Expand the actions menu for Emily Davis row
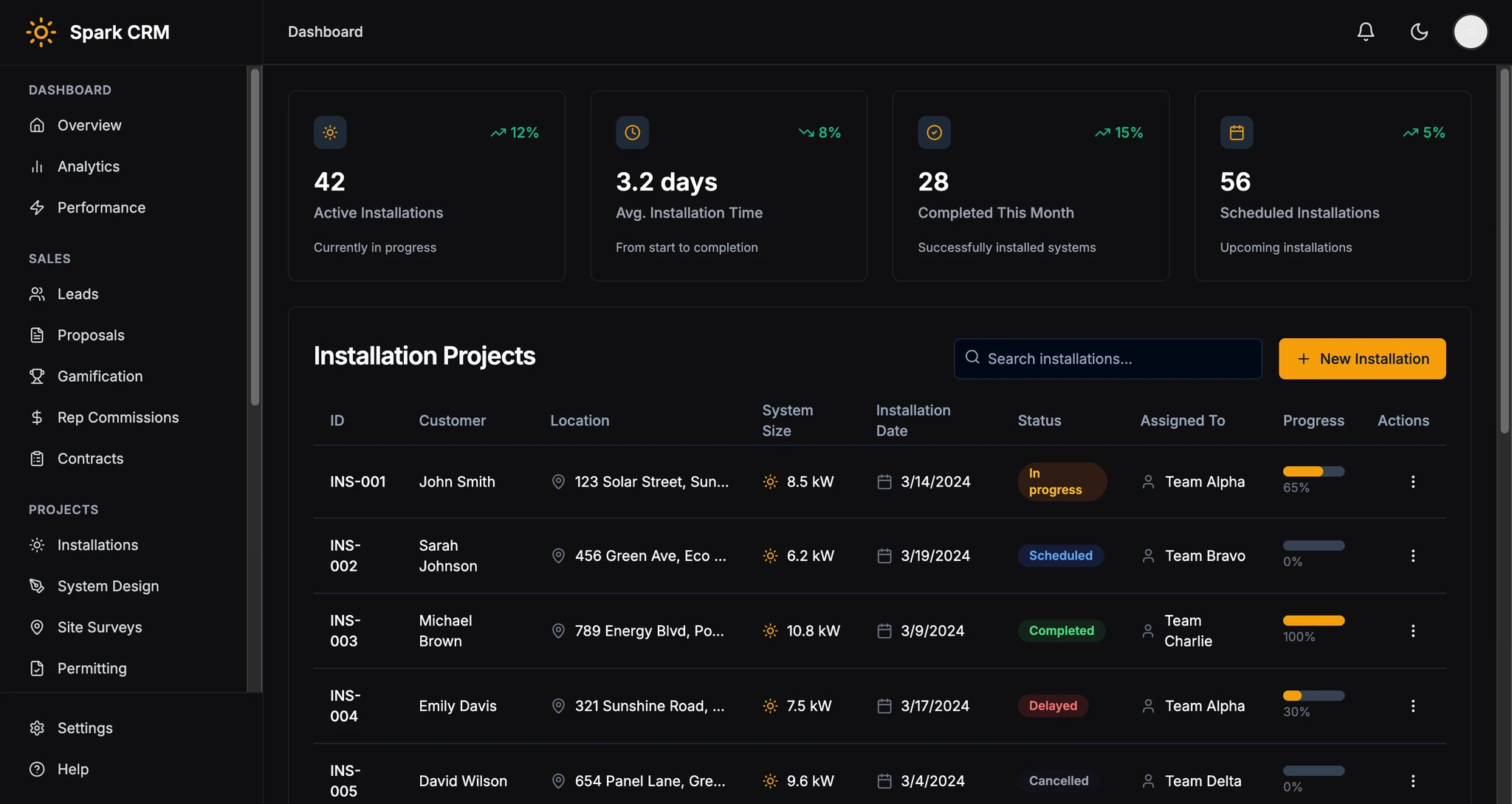 pyautogui.click(x=1412, y=706)
